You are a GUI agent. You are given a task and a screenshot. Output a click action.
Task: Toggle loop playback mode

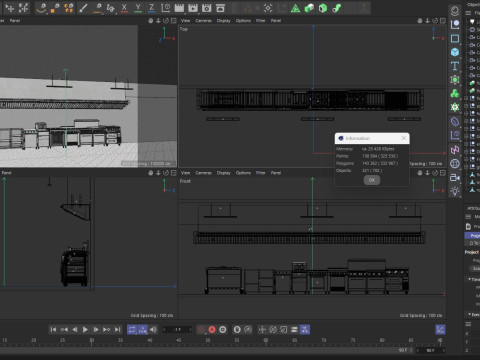click(x=132, y=330)
